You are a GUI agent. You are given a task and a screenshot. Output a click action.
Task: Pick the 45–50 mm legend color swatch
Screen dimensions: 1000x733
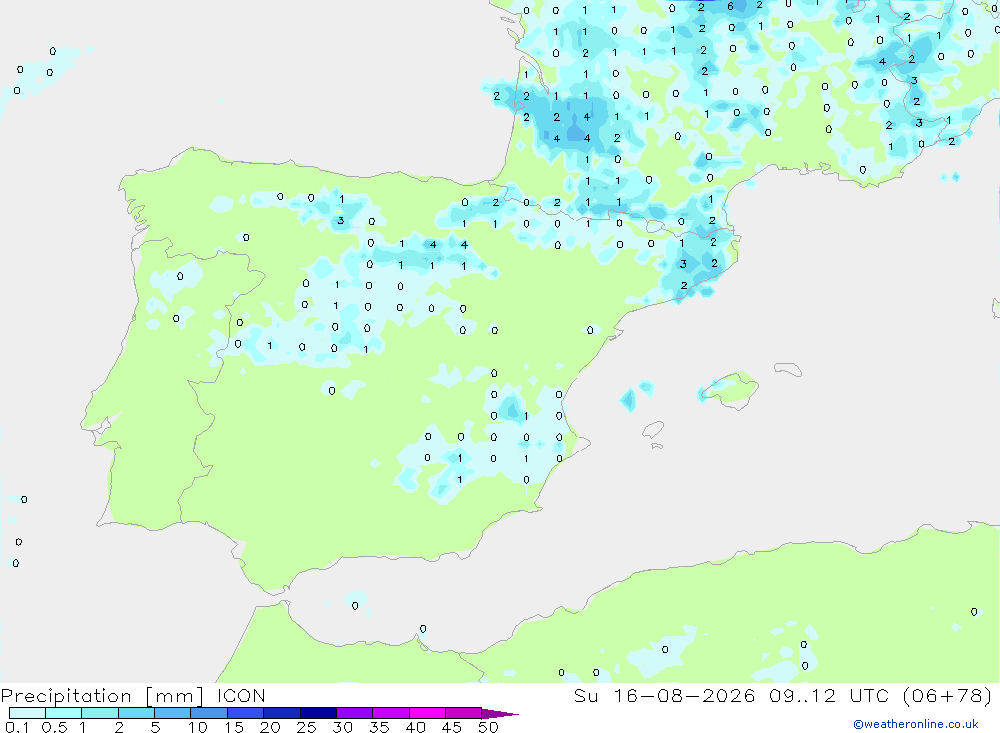[464, 713]
